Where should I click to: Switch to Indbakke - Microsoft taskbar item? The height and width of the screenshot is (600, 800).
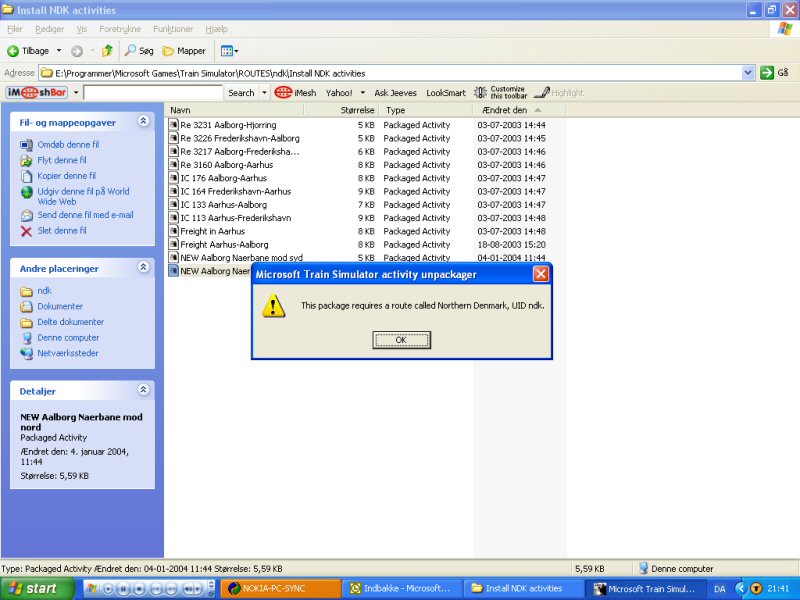[402, 588]
